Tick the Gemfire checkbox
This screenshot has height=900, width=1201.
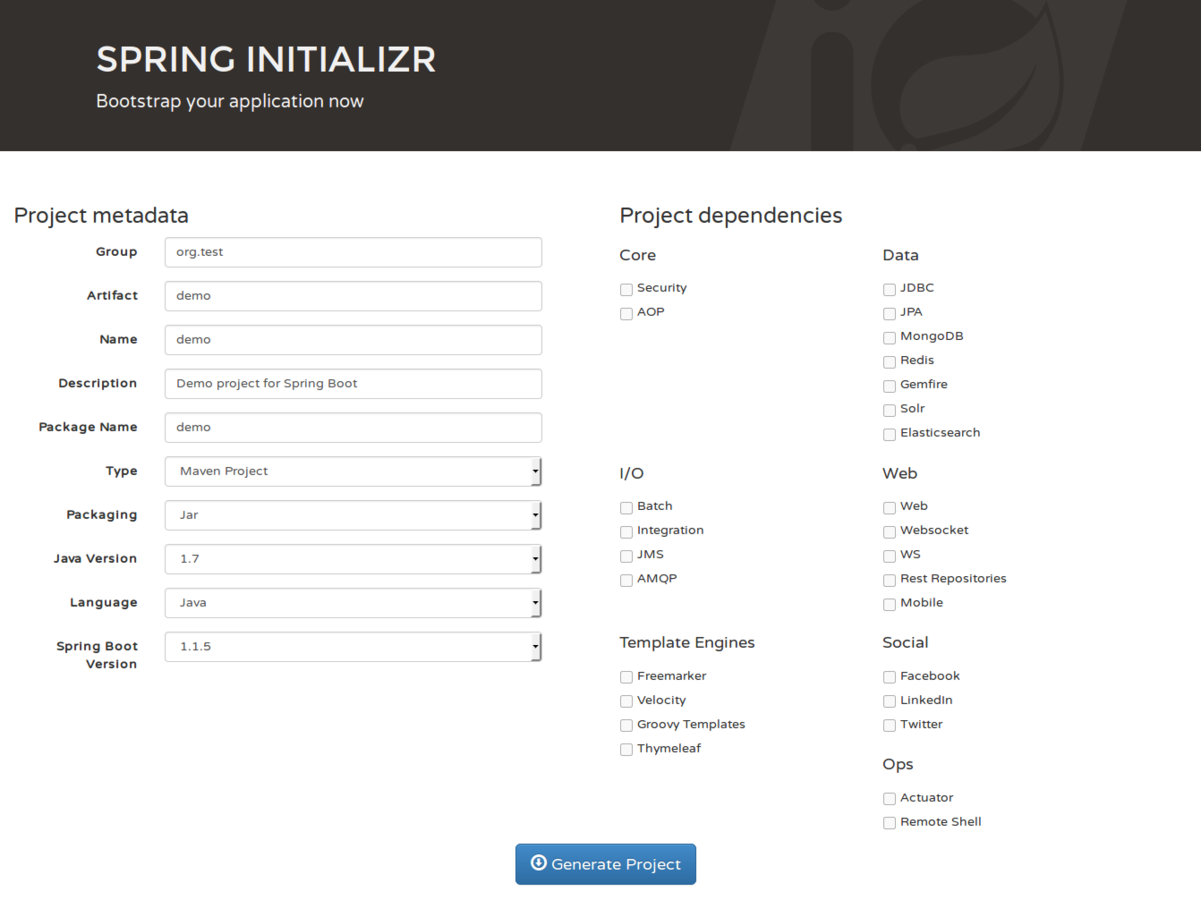point(889,385)
